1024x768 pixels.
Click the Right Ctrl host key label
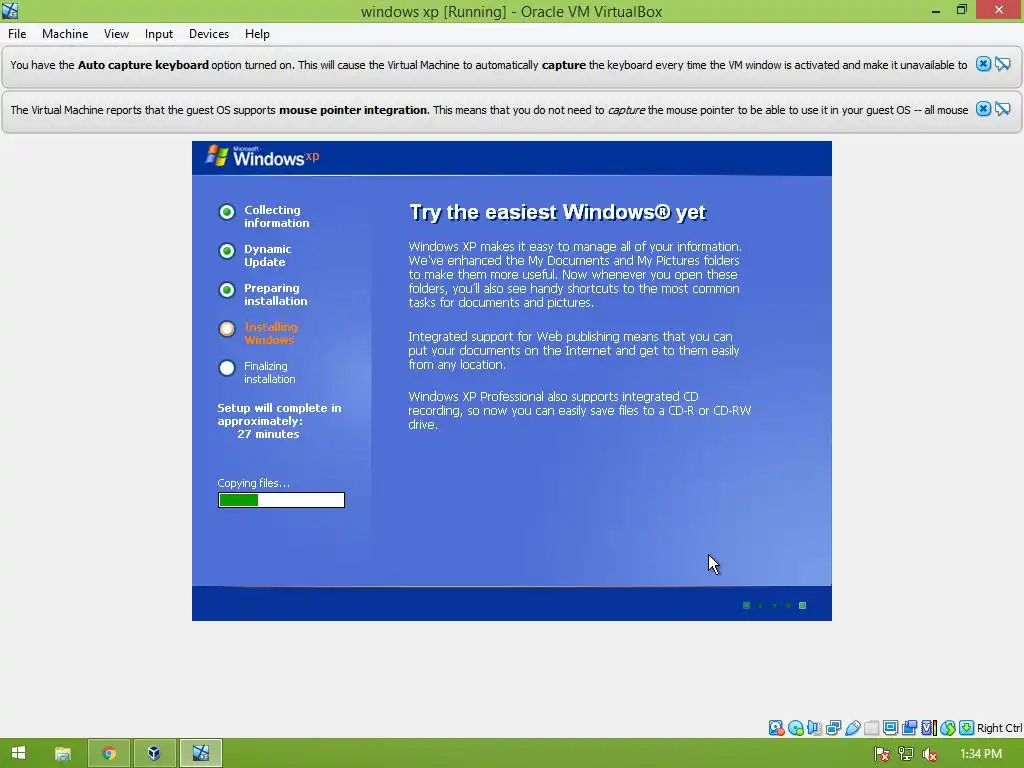999,728
